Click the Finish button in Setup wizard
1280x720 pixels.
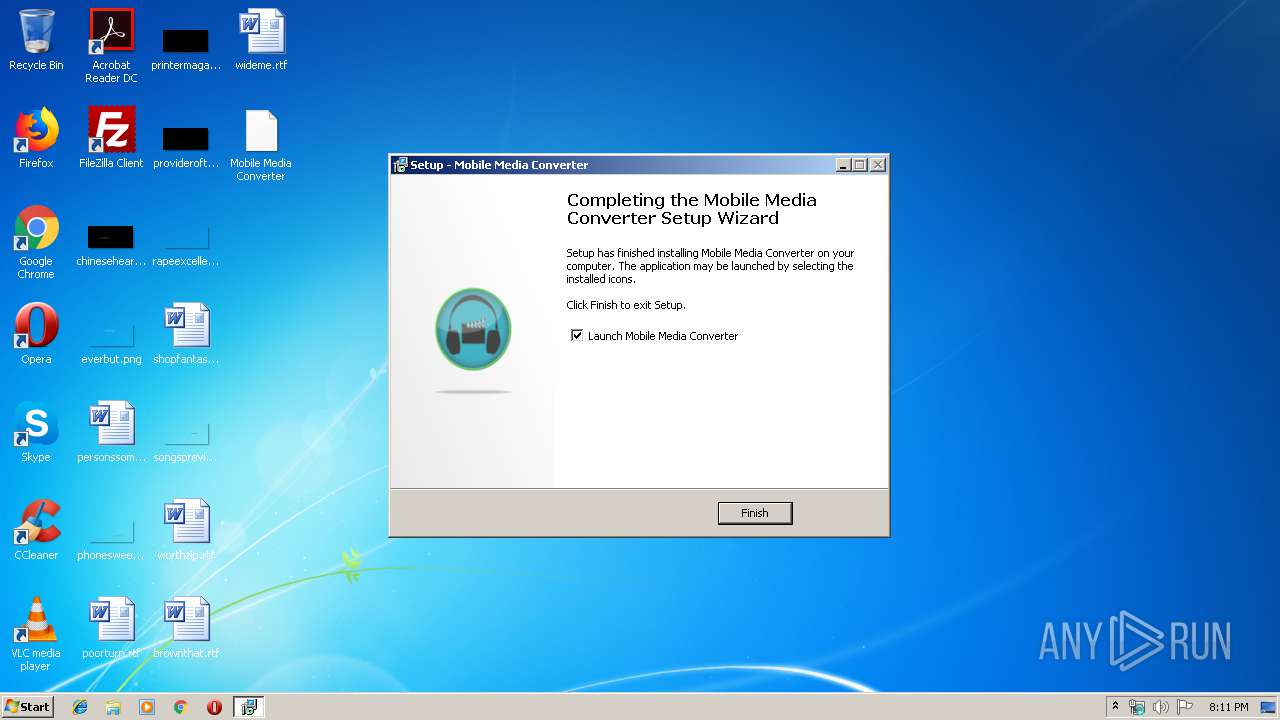[x=755, y=513]
